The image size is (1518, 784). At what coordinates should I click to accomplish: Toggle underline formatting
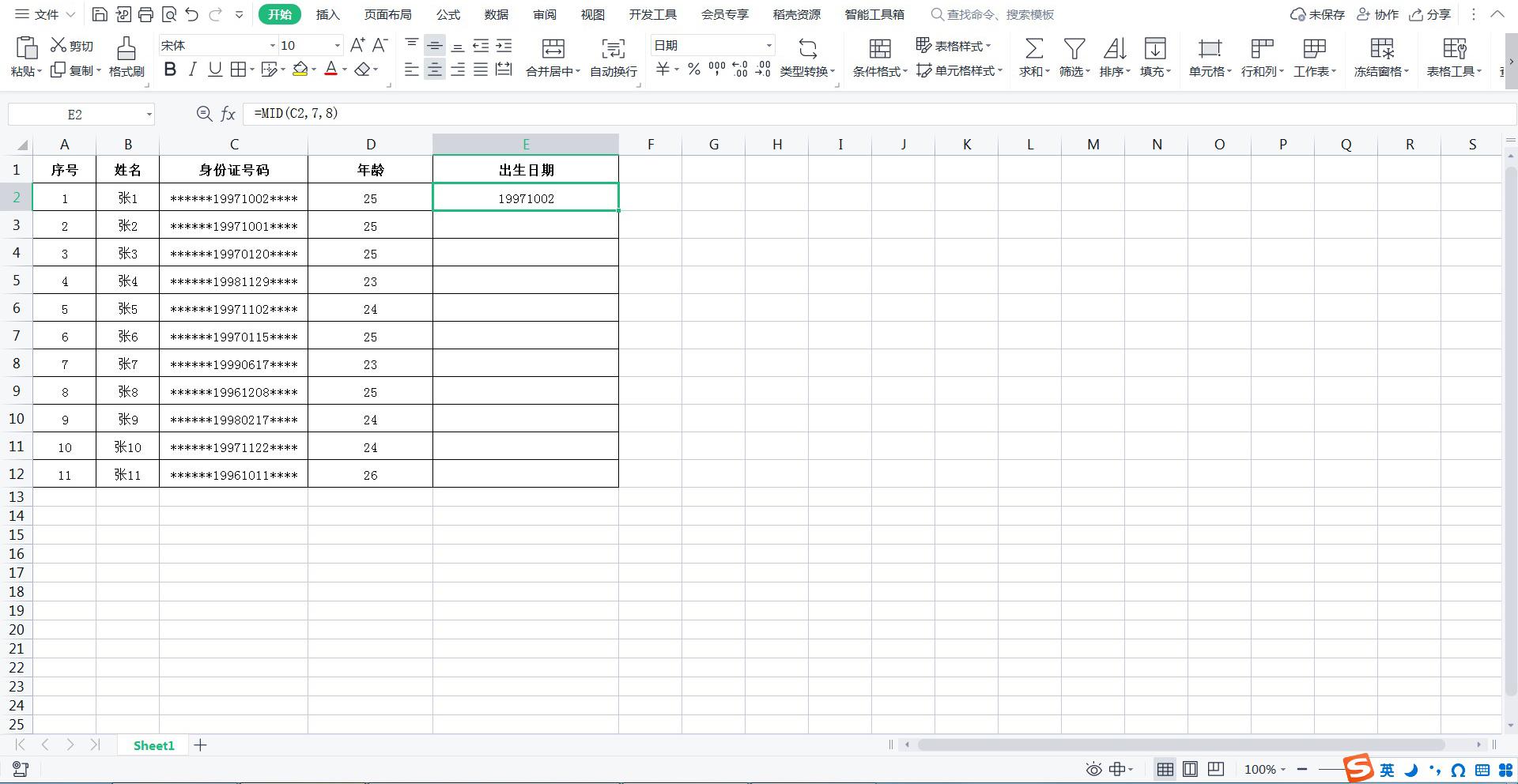coord(214,70)
